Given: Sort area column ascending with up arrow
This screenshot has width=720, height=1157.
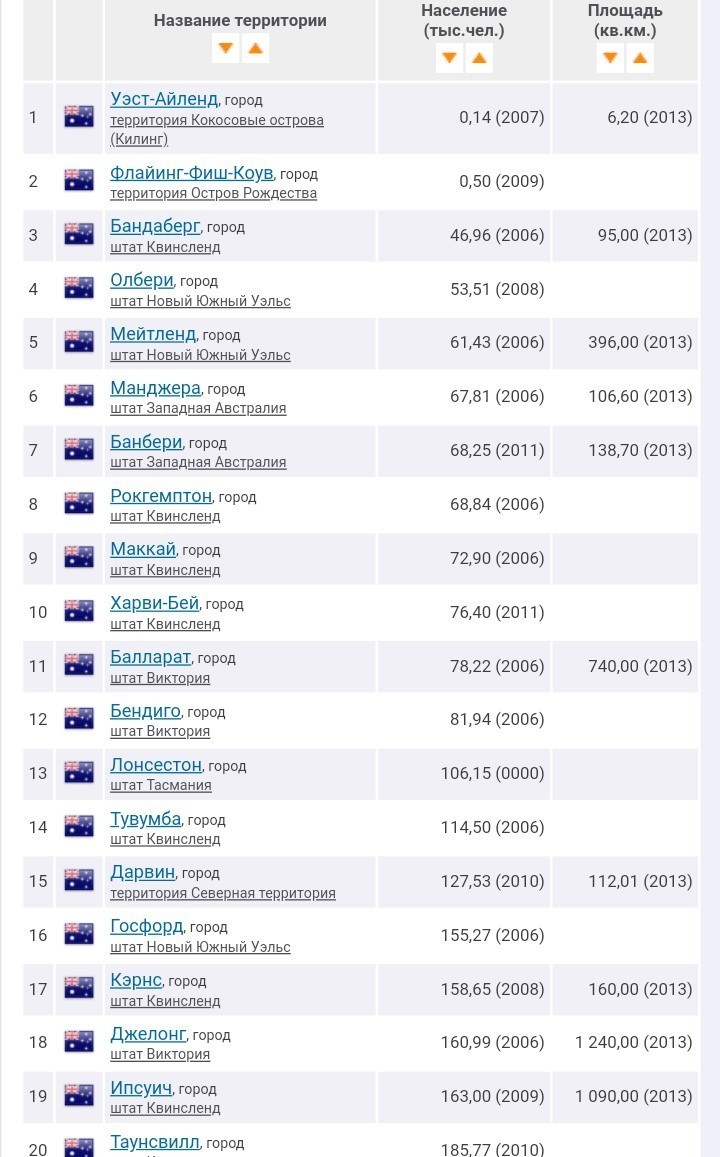Looking at the screenshot, I should point(640,58).
